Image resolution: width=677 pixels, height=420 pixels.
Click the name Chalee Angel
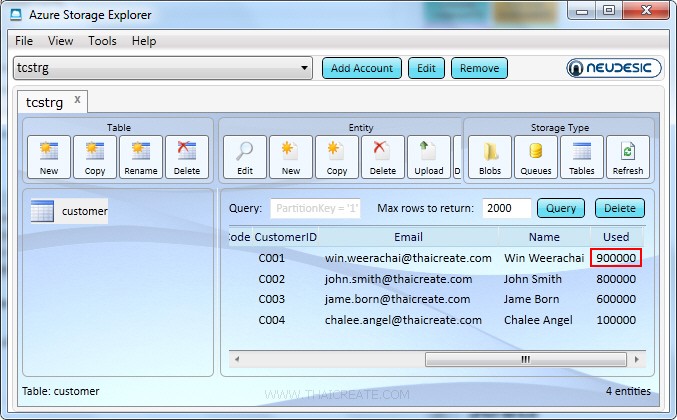point(538,320)
